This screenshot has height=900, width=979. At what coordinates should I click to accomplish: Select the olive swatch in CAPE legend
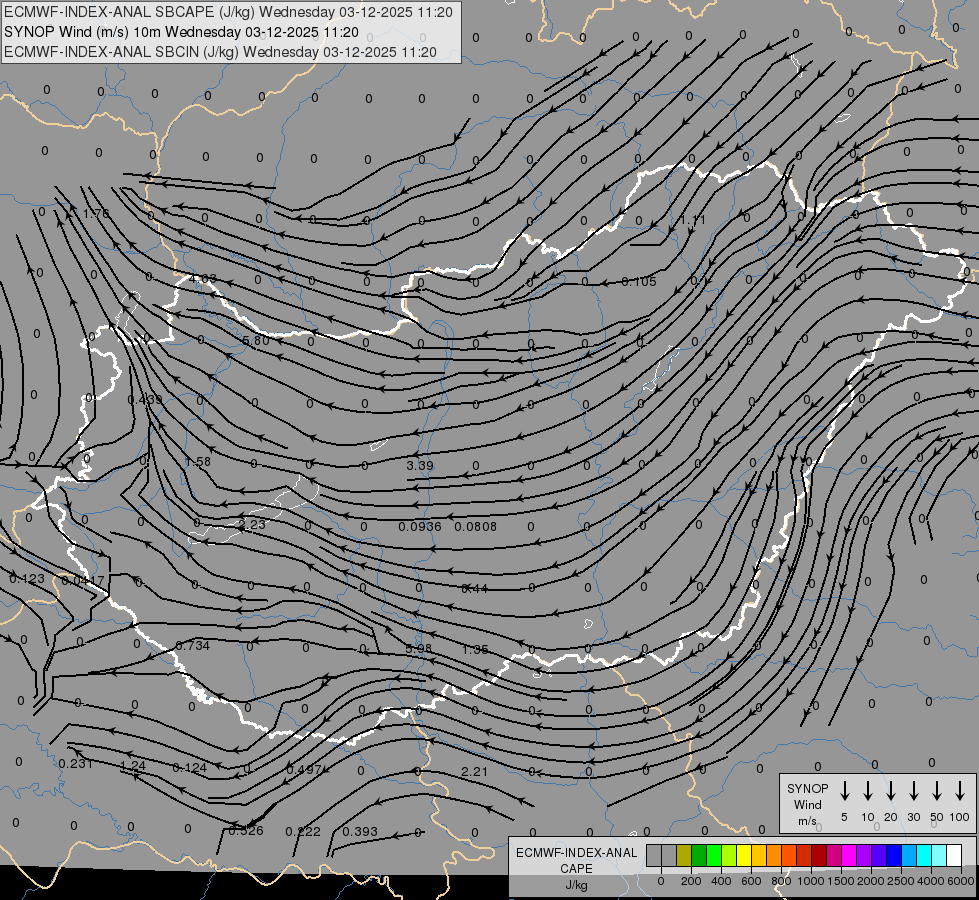pos(684,855)
